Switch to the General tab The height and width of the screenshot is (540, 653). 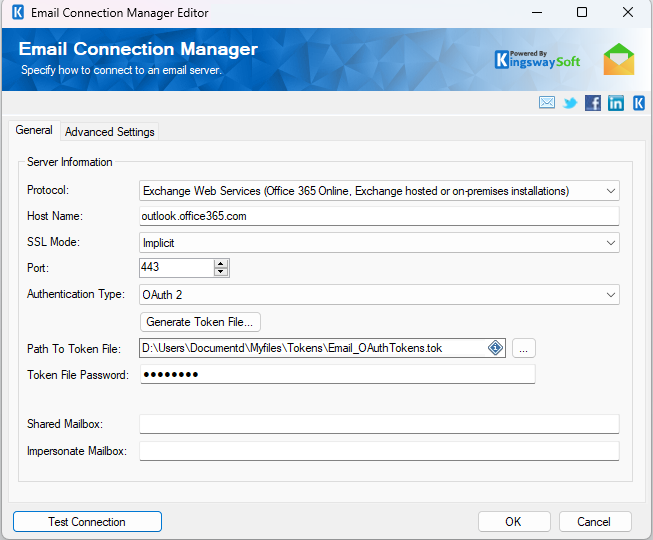click(34, 130)
